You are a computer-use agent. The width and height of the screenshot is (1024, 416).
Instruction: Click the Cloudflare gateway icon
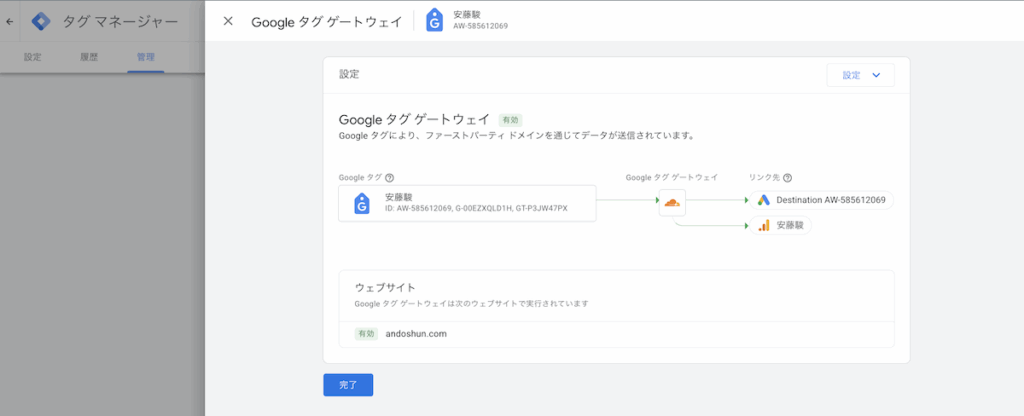[x=672, y=202]
